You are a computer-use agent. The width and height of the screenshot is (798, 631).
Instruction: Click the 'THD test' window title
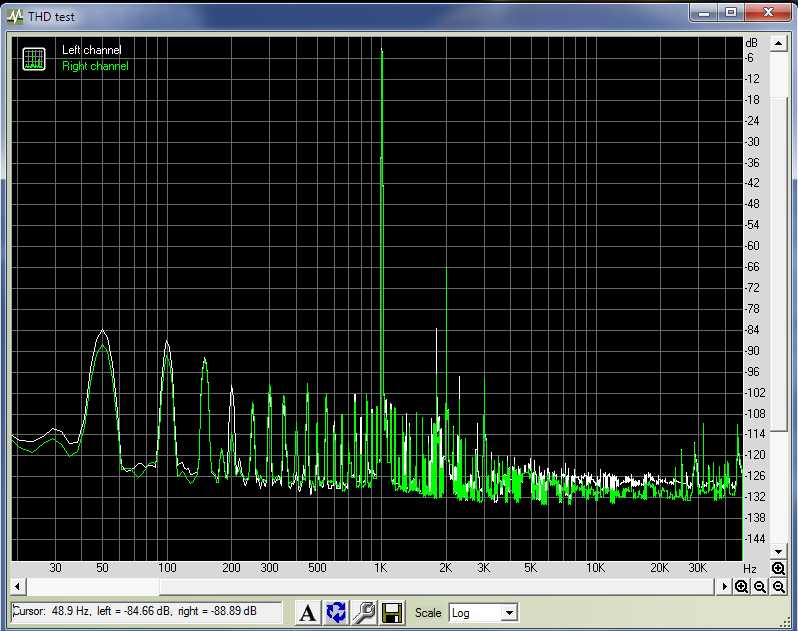click(x=51, y=17)
